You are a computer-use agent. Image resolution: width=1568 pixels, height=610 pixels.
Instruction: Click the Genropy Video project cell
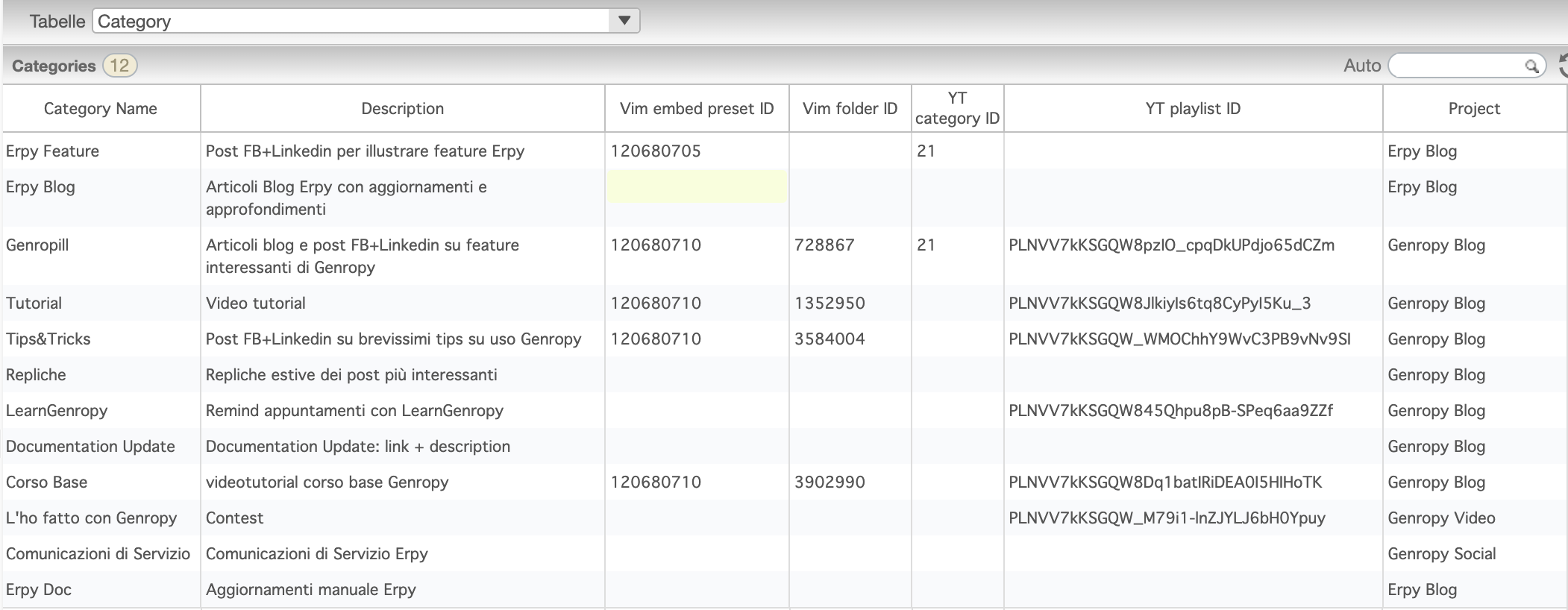pos(1440,518)
